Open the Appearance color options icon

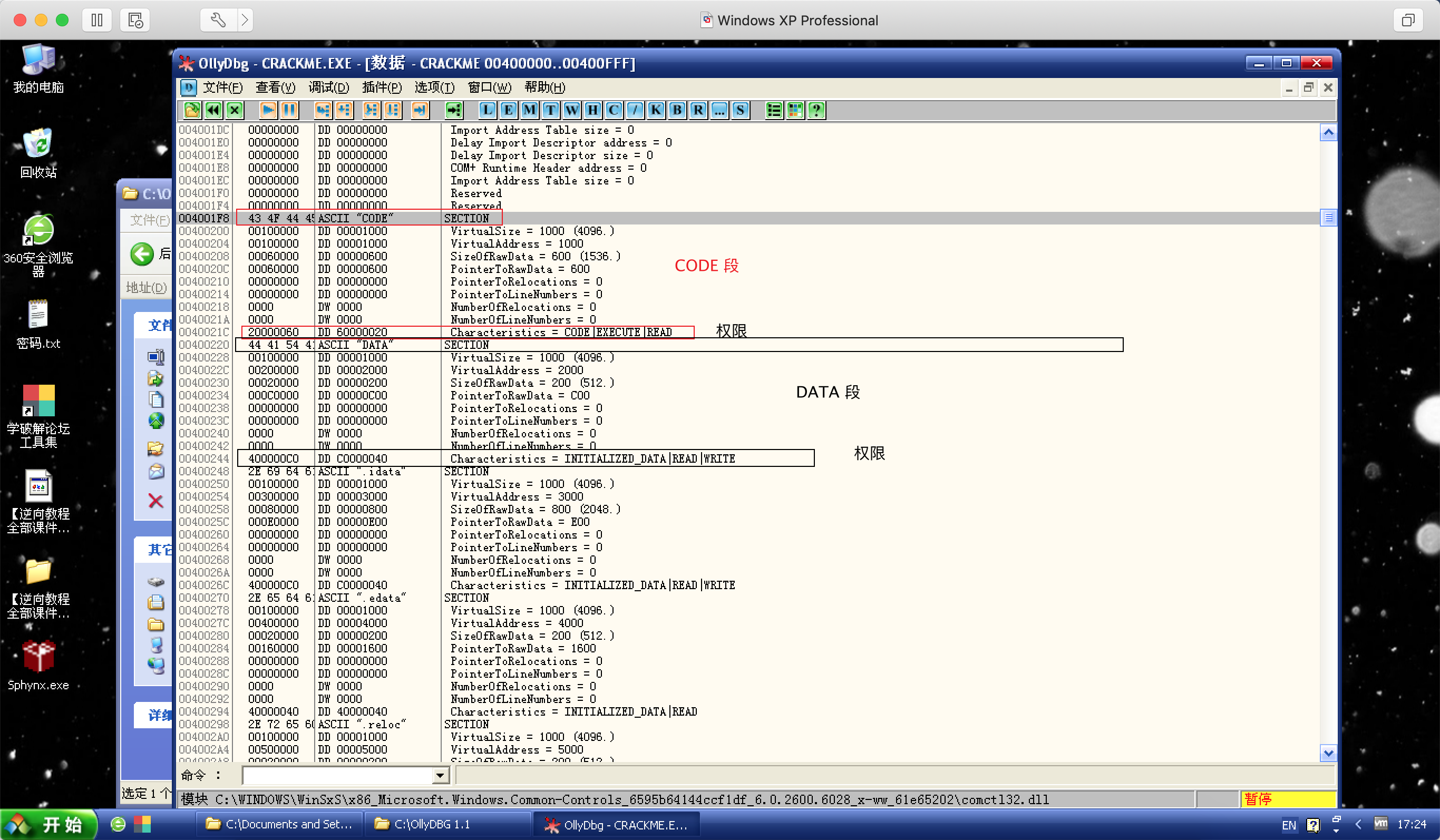[x=795, y=110]
